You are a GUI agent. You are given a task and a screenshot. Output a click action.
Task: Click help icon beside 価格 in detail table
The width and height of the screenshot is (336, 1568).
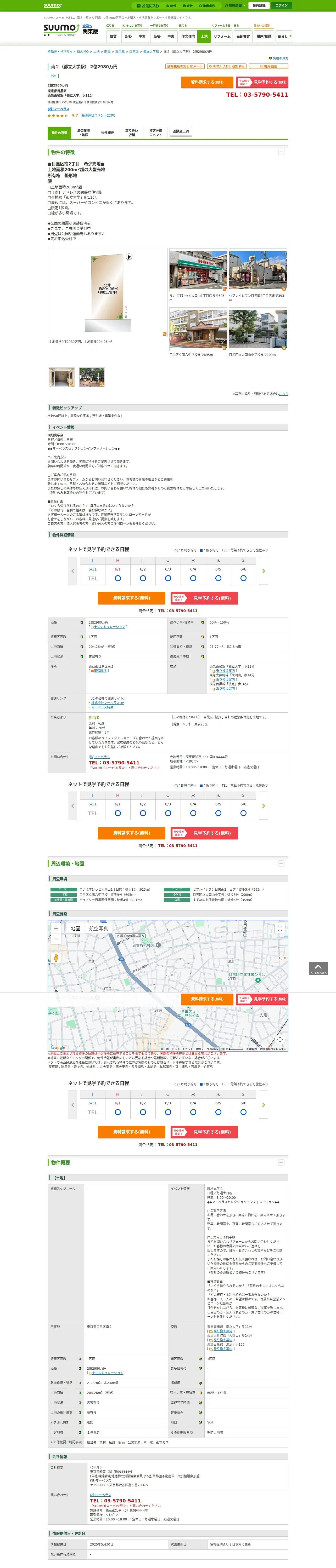[x=82, y=623]
